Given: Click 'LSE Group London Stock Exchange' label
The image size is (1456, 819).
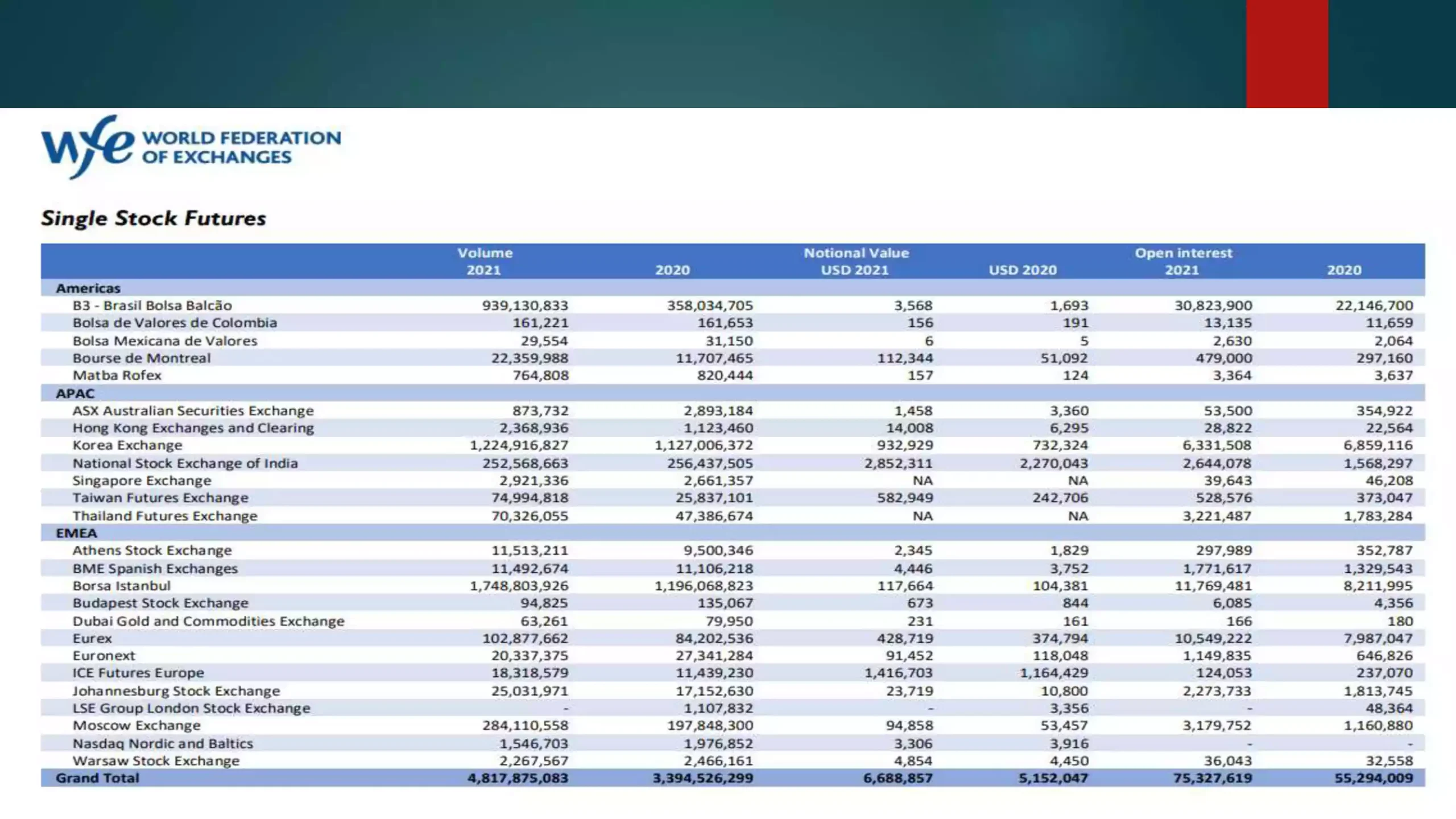Looking at the screenshot, I should [x=191, y=708].
